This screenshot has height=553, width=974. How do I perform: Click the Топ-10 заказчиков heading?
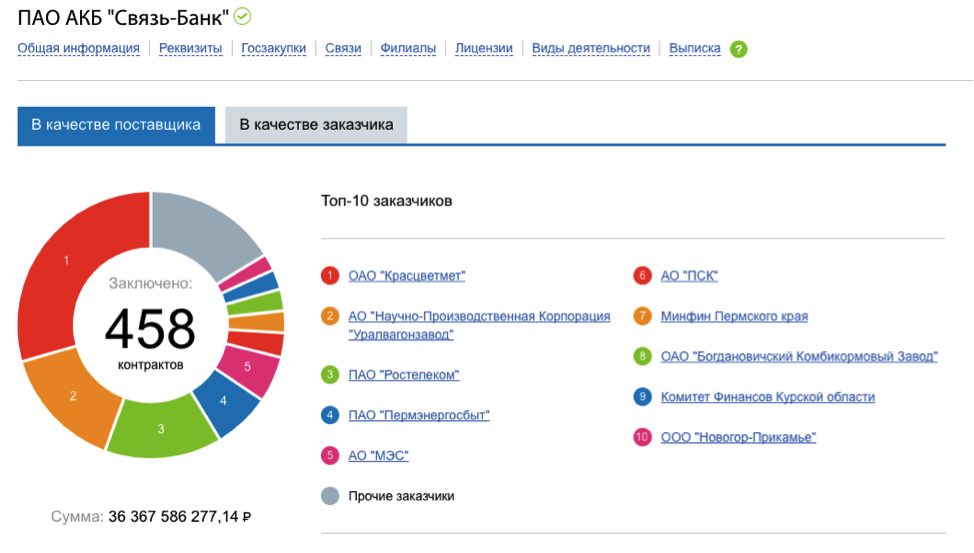click(386, 201)
